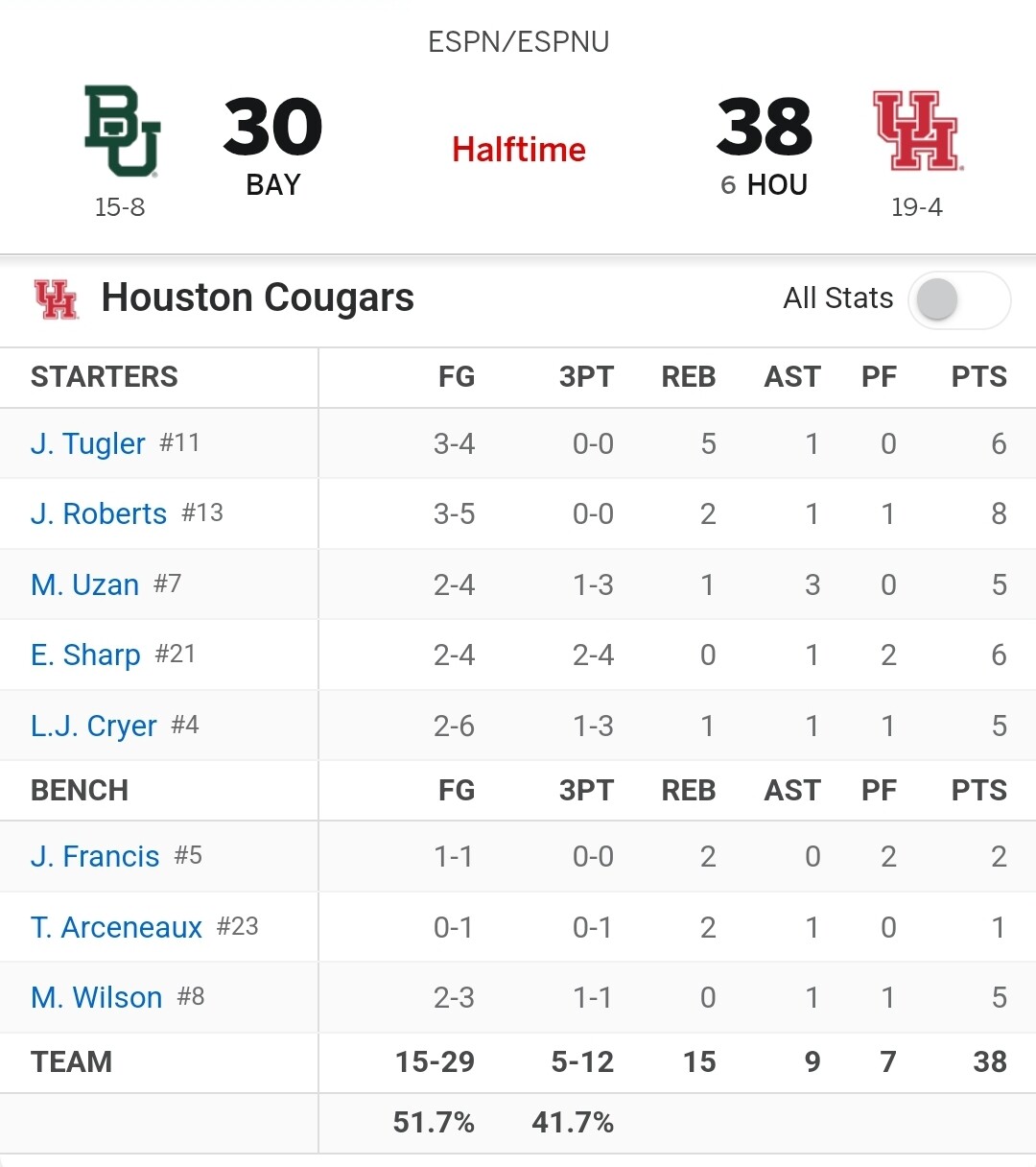
Task: Select M. Uzan player link
Action: (x=85, y=584)
